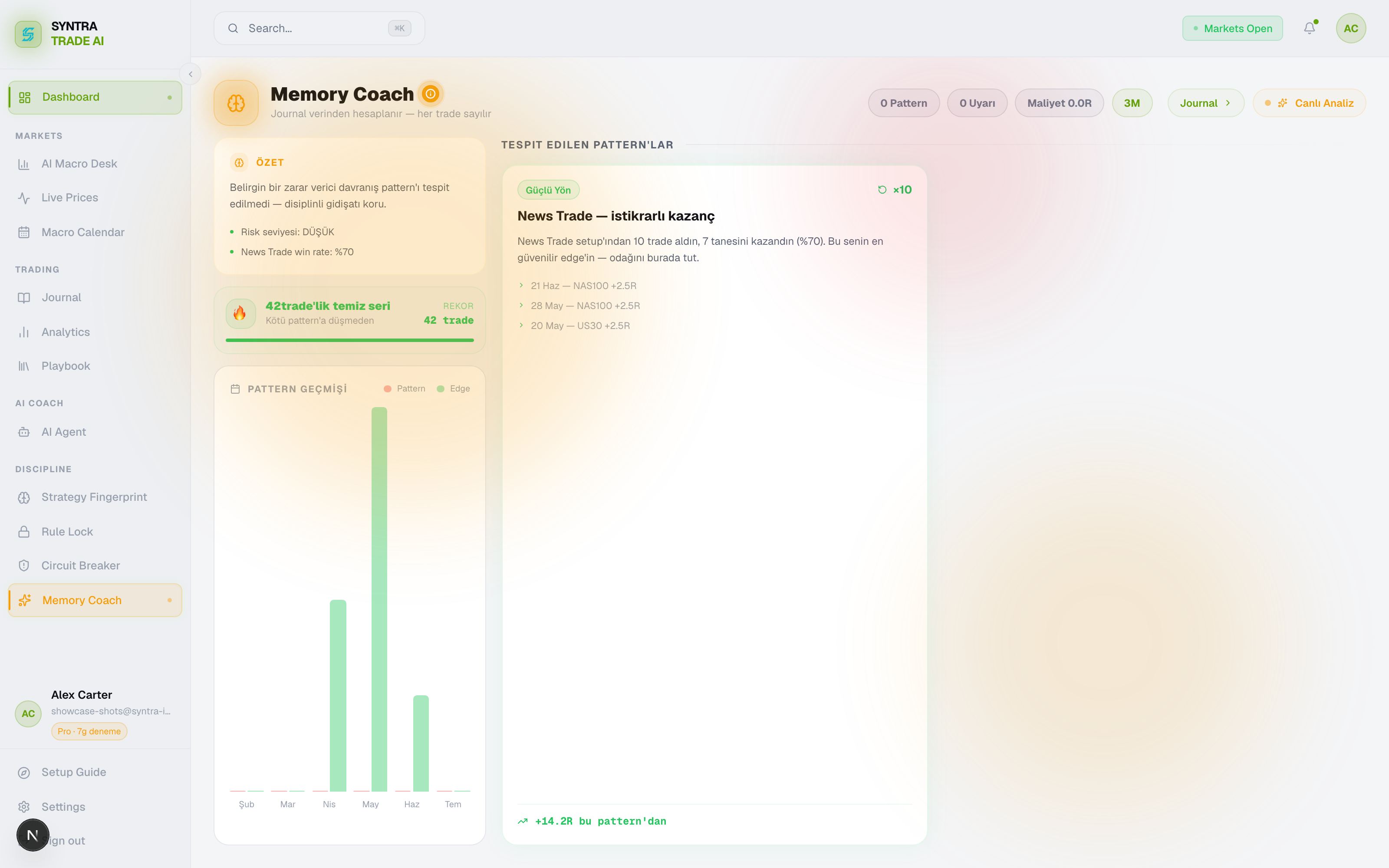Select the 3M time range pill
The height and width of the screenshot is (868, 1389).
pos(1132,103)
